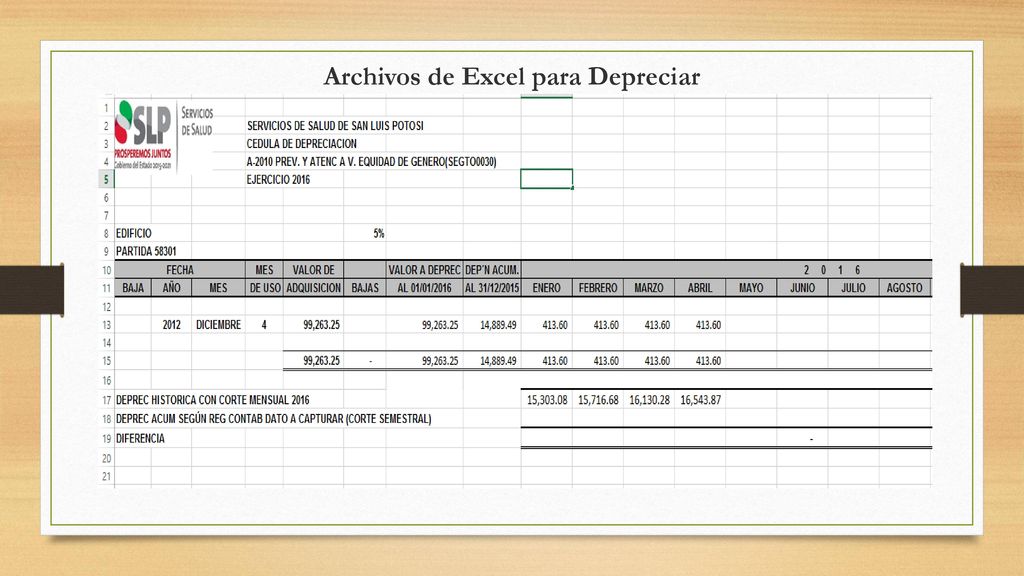Click 'DEPREC ACUM SEGÚN REG CONTAB' label in row 18

pyautogui.click(x=274, y=419)
